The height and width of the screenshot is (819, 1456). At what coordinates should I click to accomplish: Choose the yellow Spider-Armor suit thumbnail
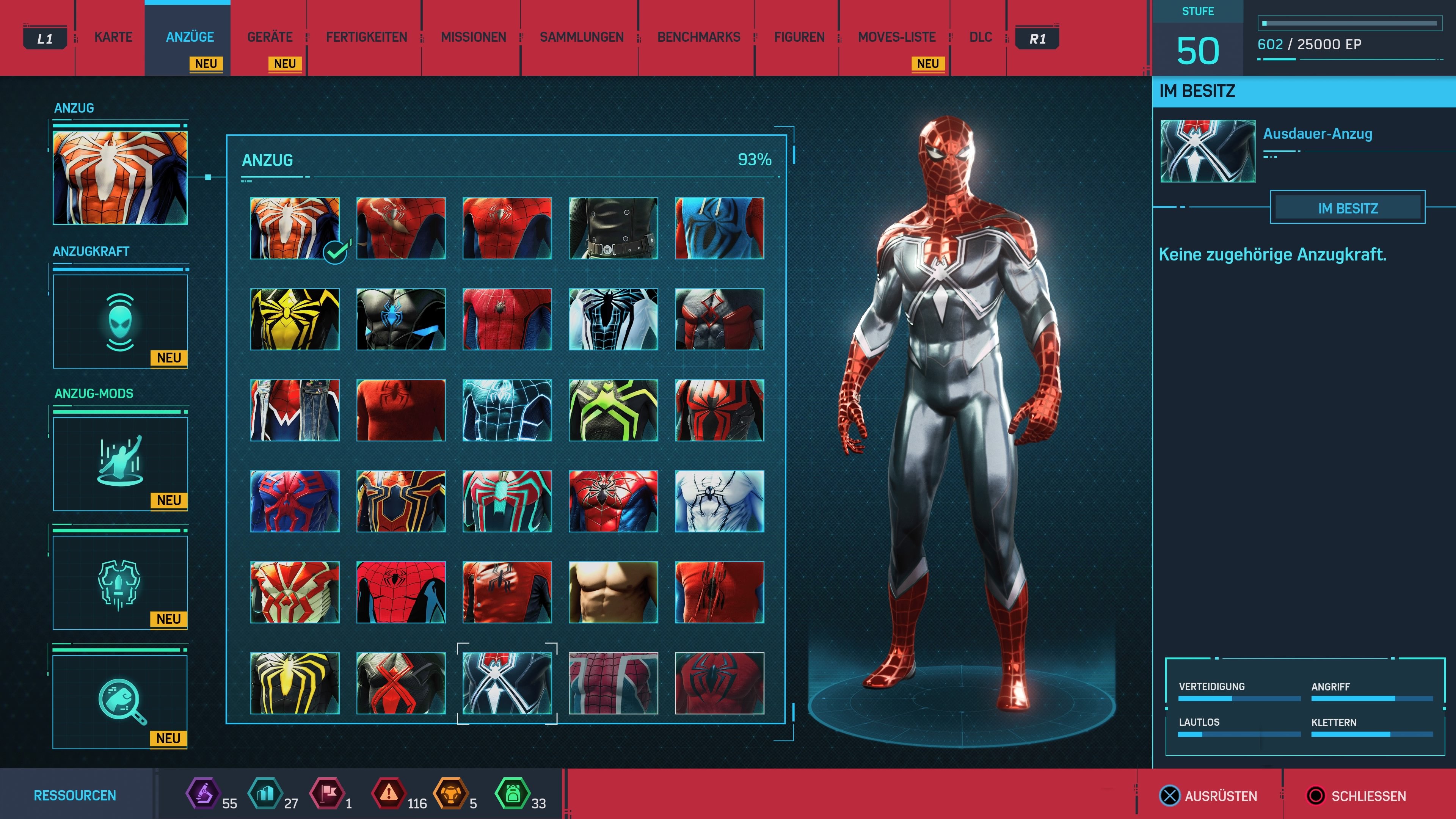(295, 319)
